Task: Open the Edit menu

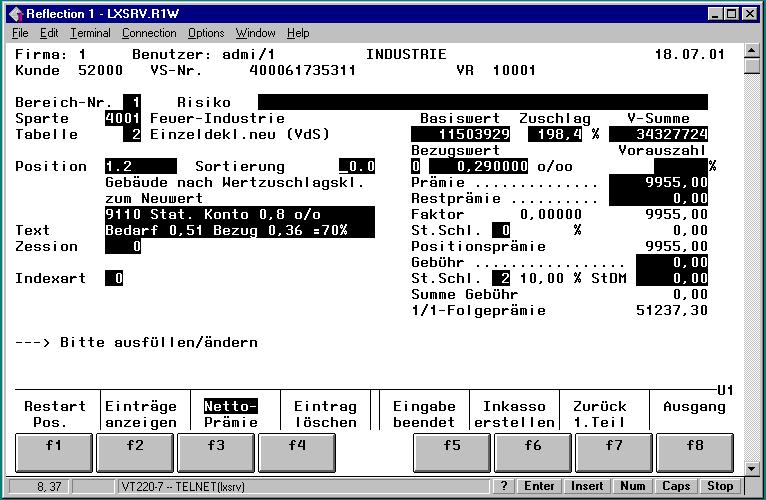Action: pyautogui.click(x=49, y=33)
